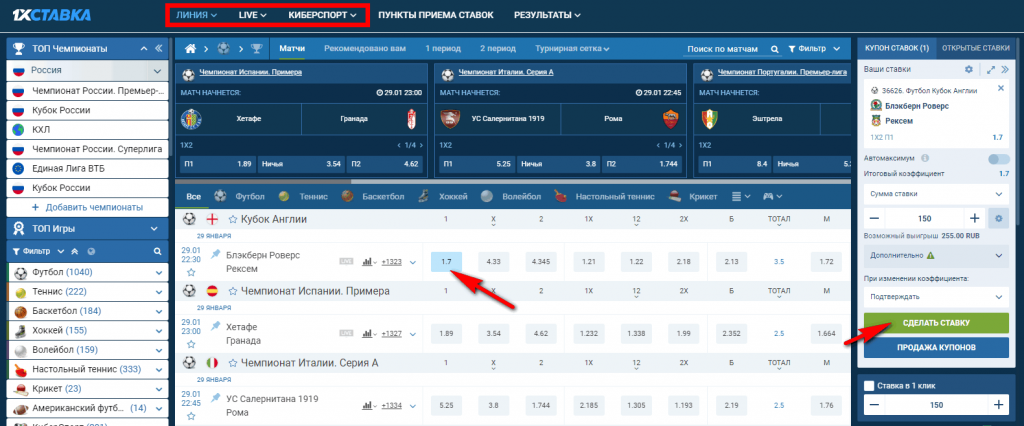This screenshot has width=1024, height=426.
Task: Click the ПРОДАЖА КУПОНОВ button
Action: pyautogui.click(x=936, y=347)
